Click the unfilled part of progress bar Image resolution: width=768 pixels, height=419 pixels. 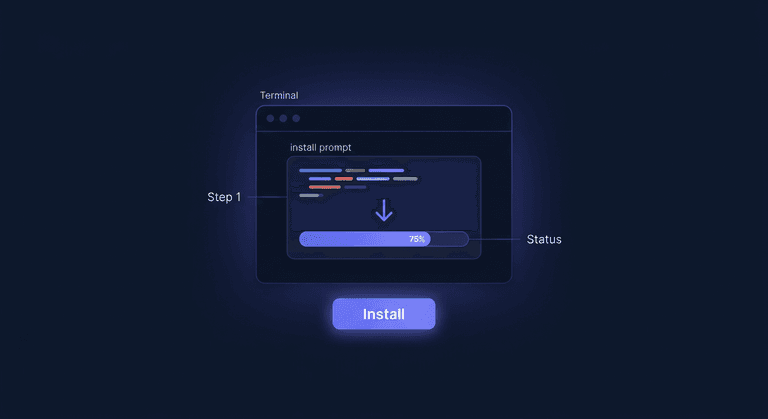point(450,239)
